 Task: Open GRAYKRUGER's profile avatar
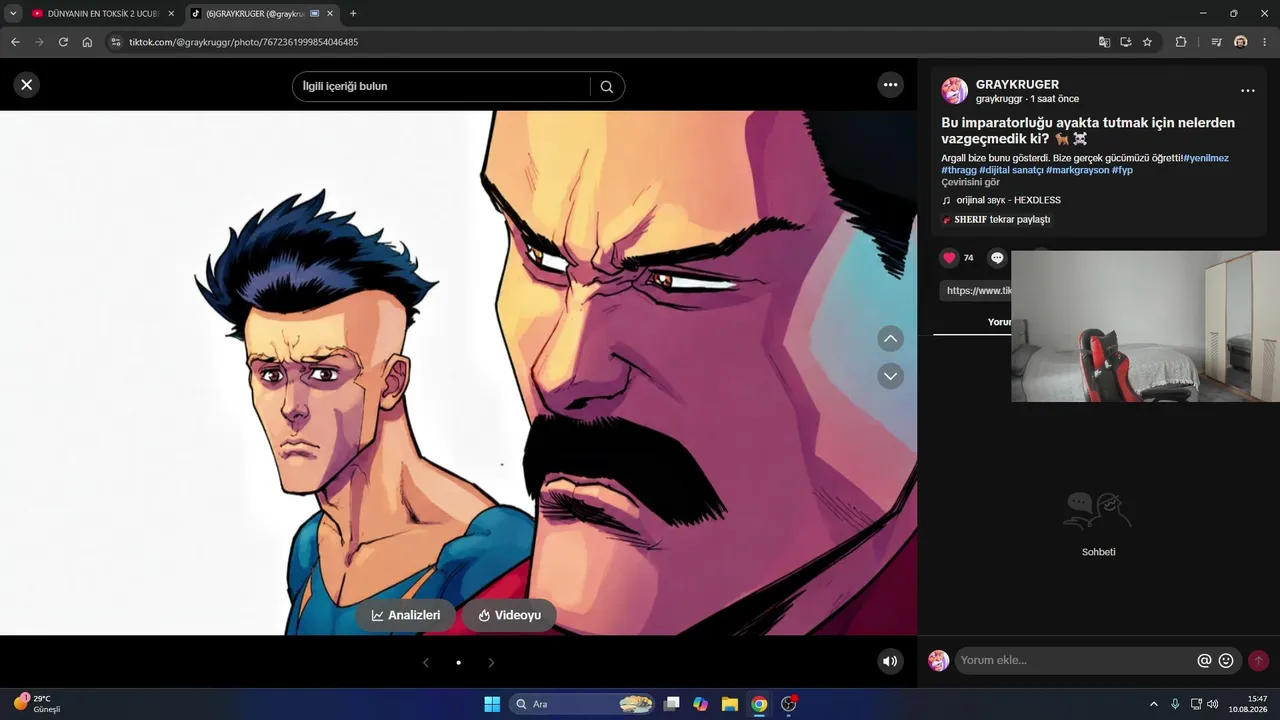pyautogui.click(x=954, y=91)
